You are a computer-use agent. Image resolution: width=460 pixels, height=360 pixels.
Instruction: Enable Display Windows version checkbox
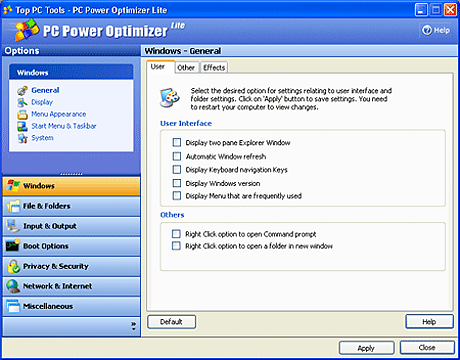[x=177, y=183]
